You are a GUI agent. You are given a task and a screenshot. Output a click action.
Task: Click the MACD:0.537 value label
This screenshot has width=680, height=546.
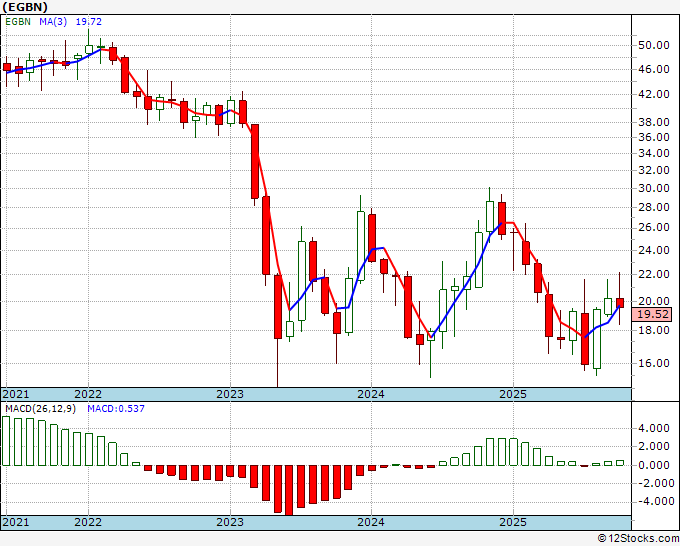(116, 409)
